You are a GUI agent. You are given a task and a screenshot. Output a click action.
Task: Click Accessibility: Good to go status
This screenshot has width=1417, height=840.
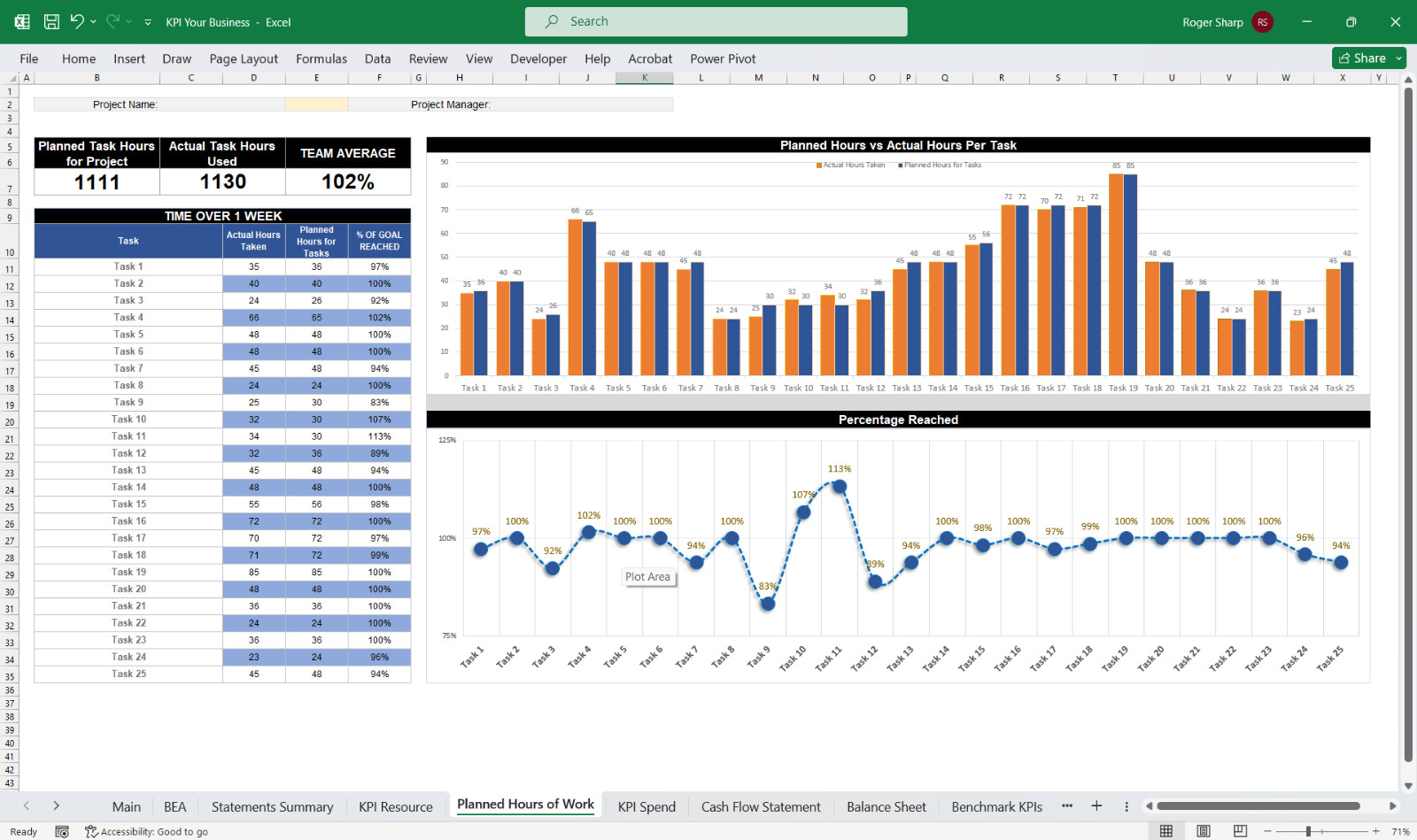coord(146,831)
